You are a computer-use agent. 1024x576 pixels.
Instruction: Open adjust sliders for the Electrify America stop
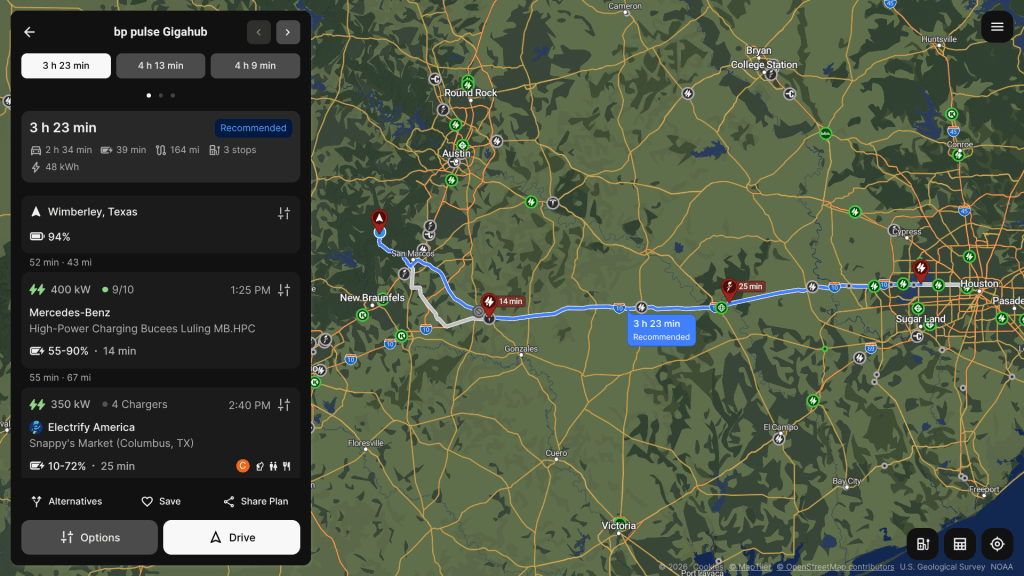(283, 405)
